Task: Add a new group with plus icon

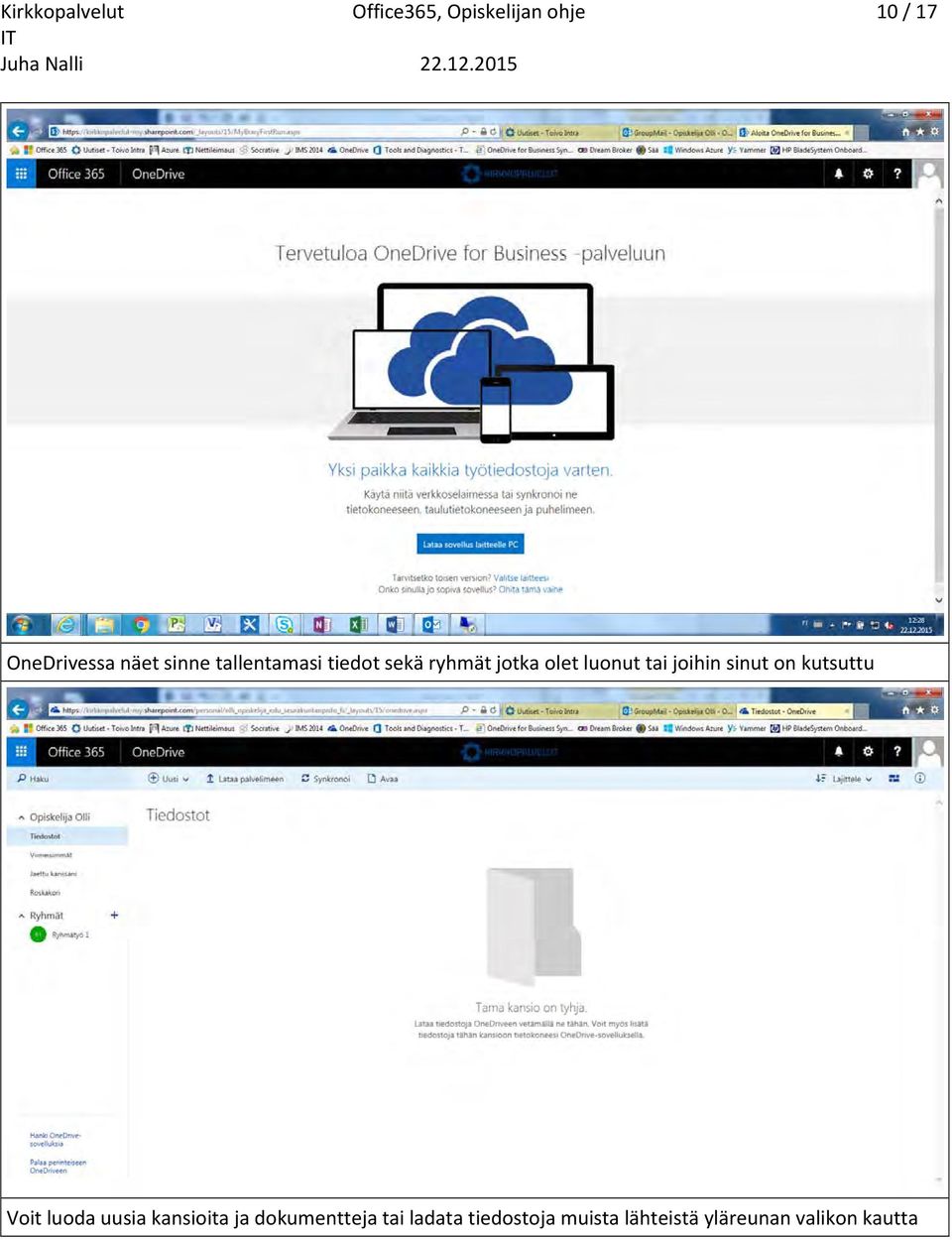Action: (x=114, y=916)
